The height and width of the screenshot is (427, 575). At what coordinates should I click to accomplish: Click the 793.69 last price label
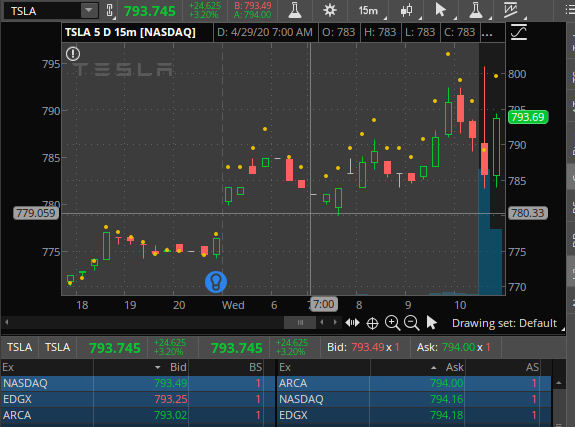click(528, 117)
